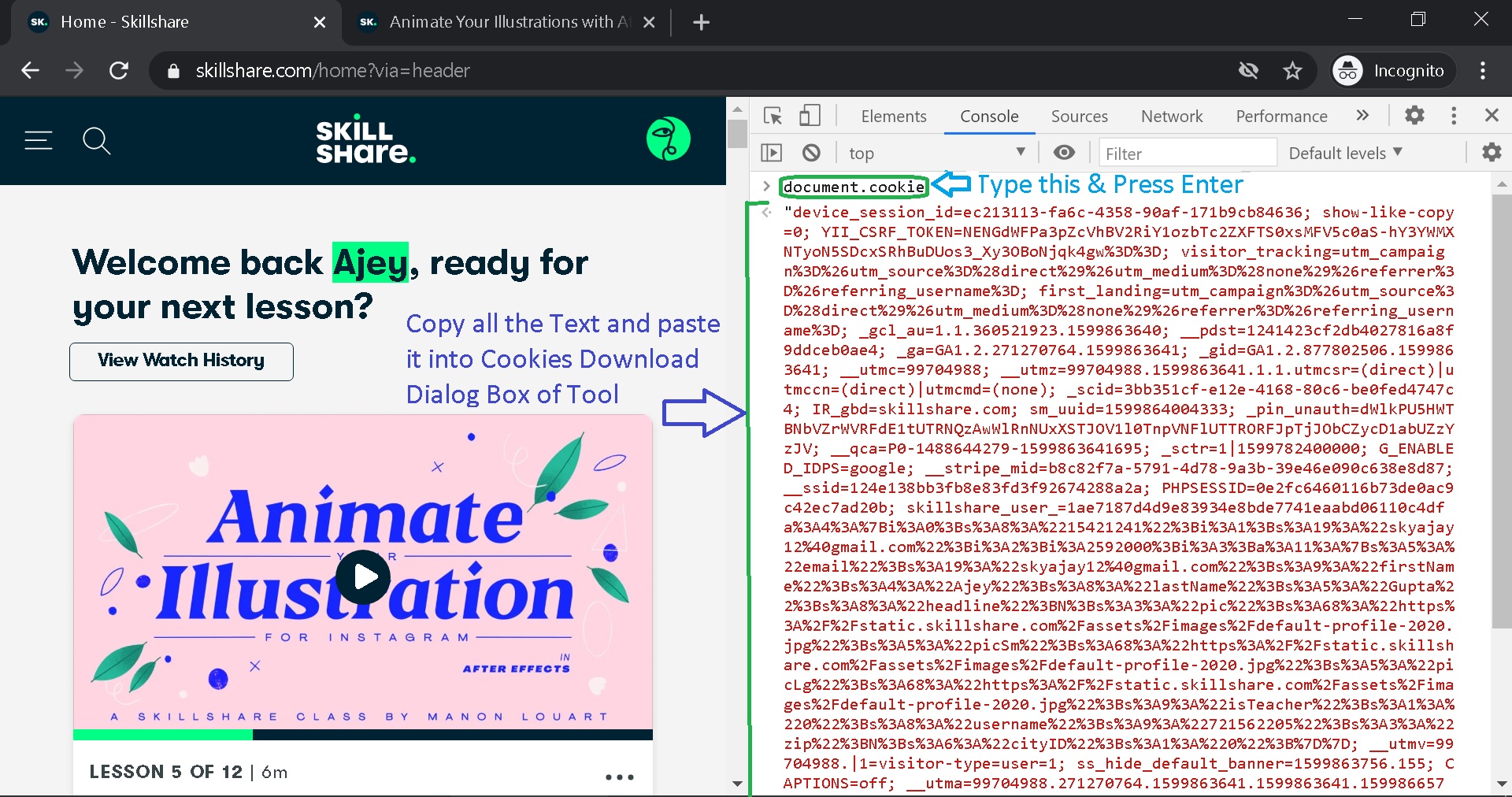Click the document.cookie command text

854,187
